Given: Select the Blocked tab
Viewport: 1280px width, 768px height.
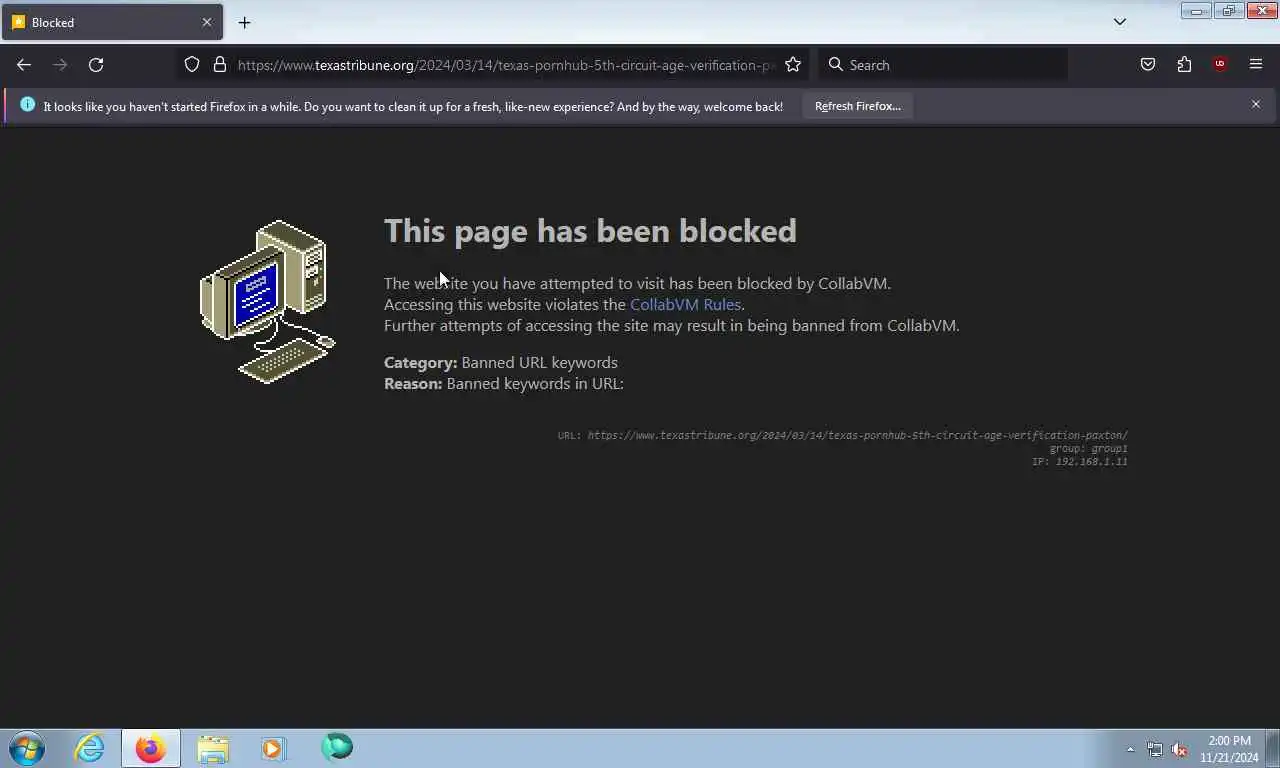Looking at the screenshot, I should coord(112,22).
